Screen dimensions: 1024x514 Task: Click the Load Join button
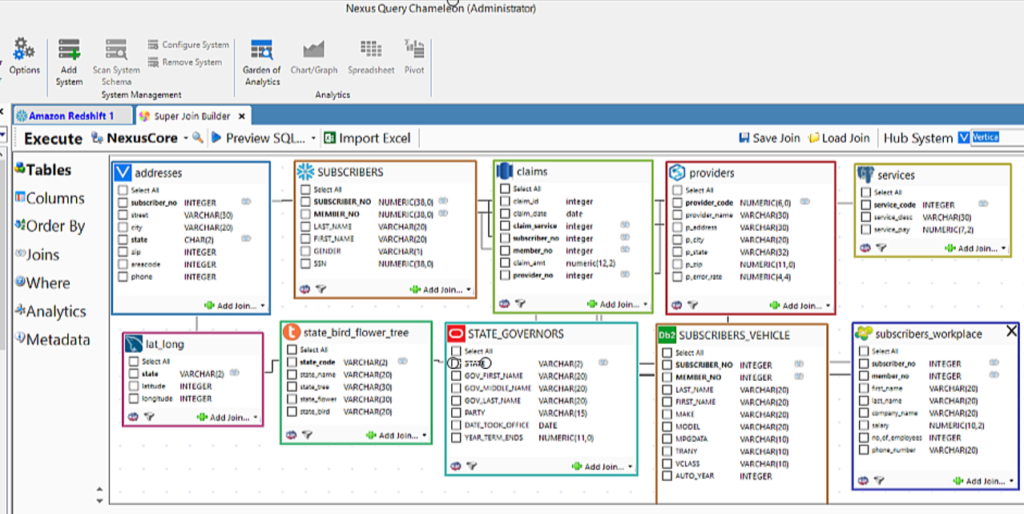point(839,138)
